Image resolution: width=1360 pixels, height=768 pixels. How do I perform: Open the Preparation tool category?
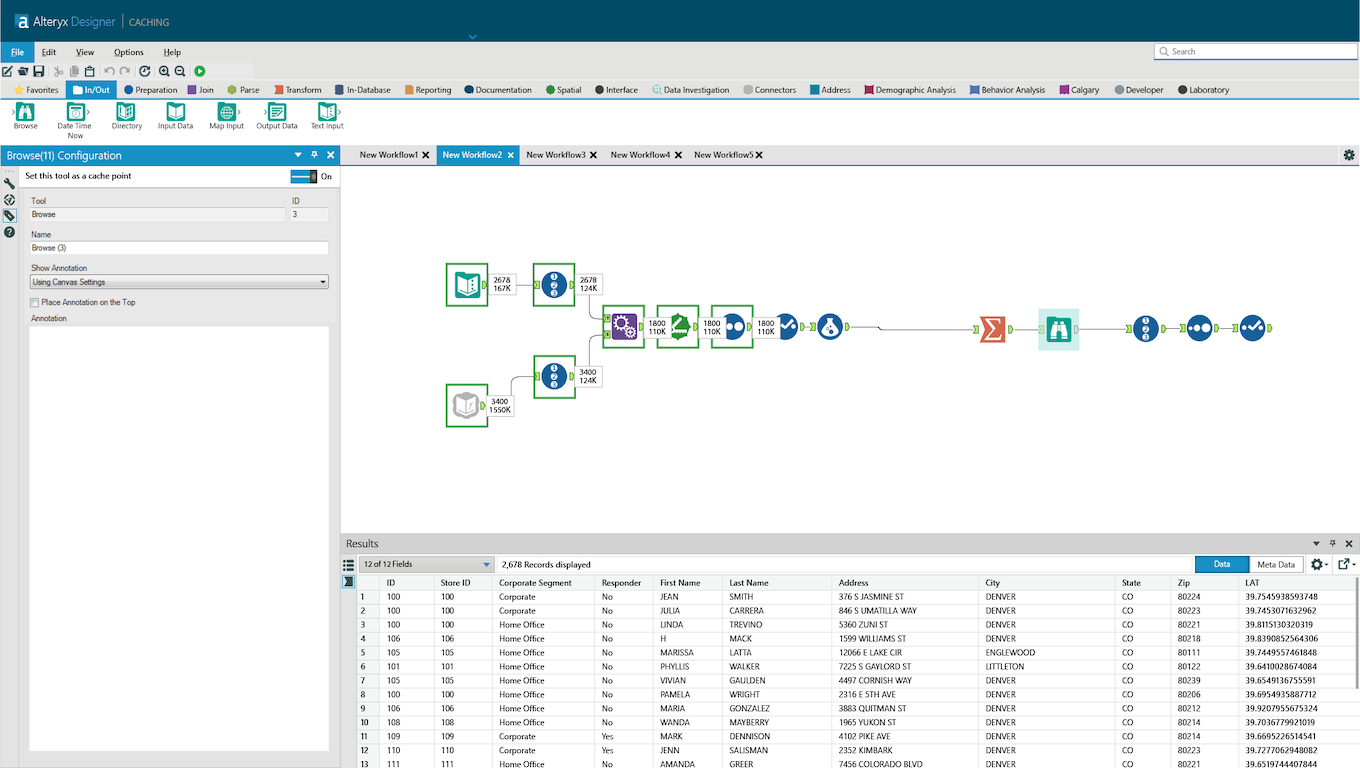pos(150,90)
